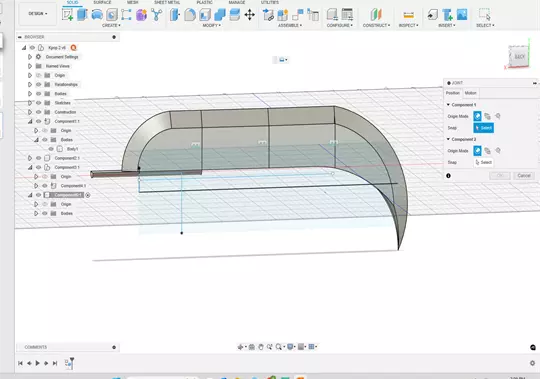The image size is (540, 379).
Task: Switch to the Sheet Metal tab
Action: click(167, 2)
